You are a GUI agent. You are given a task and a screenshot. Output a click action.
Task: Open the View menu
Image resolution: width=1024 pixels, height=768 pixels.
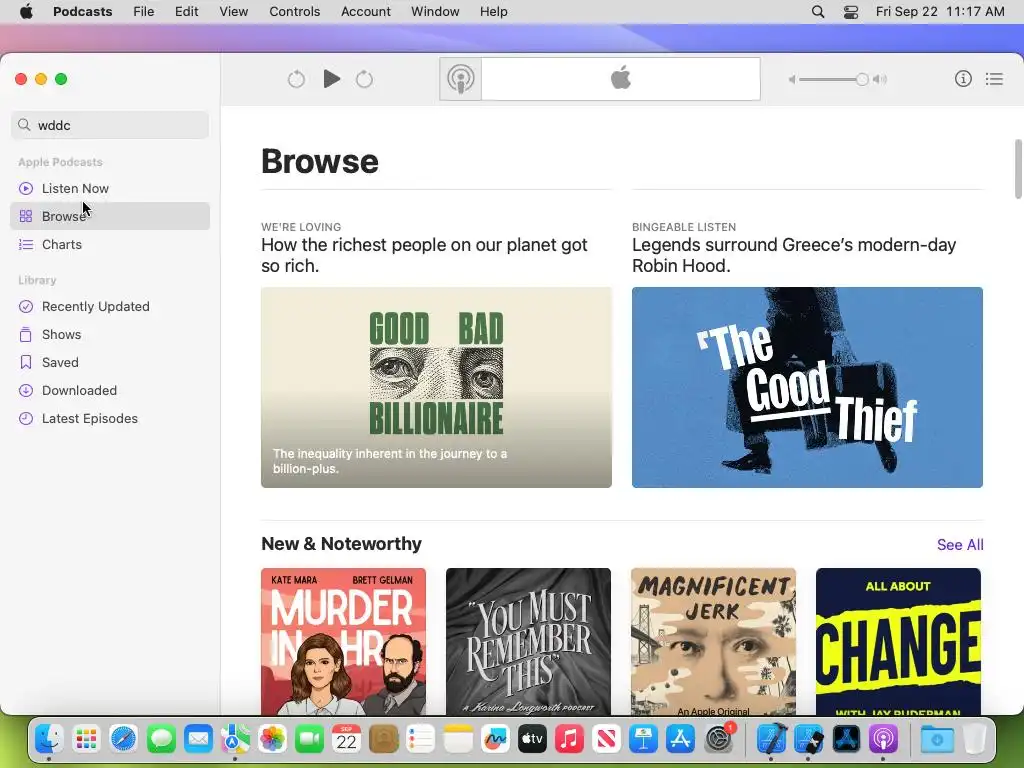coord(234,12)
